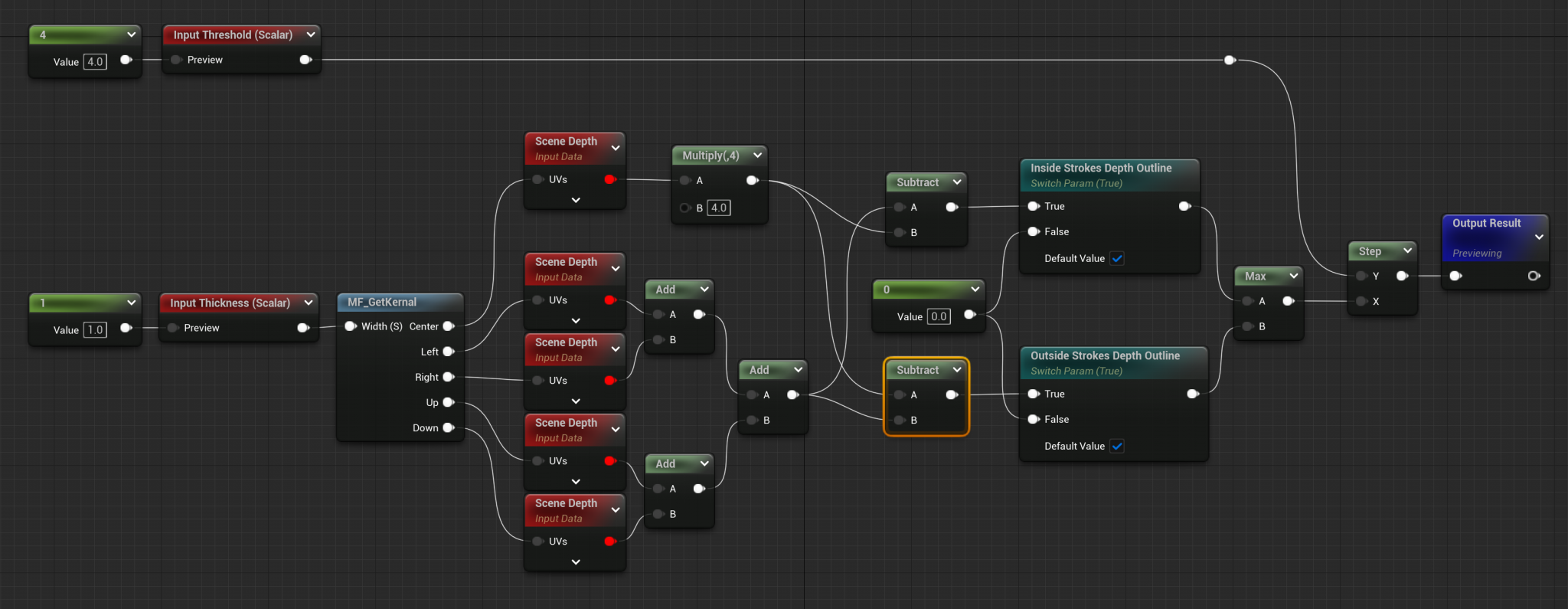Select the A input pin on Max node
The image size is (1568, 609).
(1248, 301)
